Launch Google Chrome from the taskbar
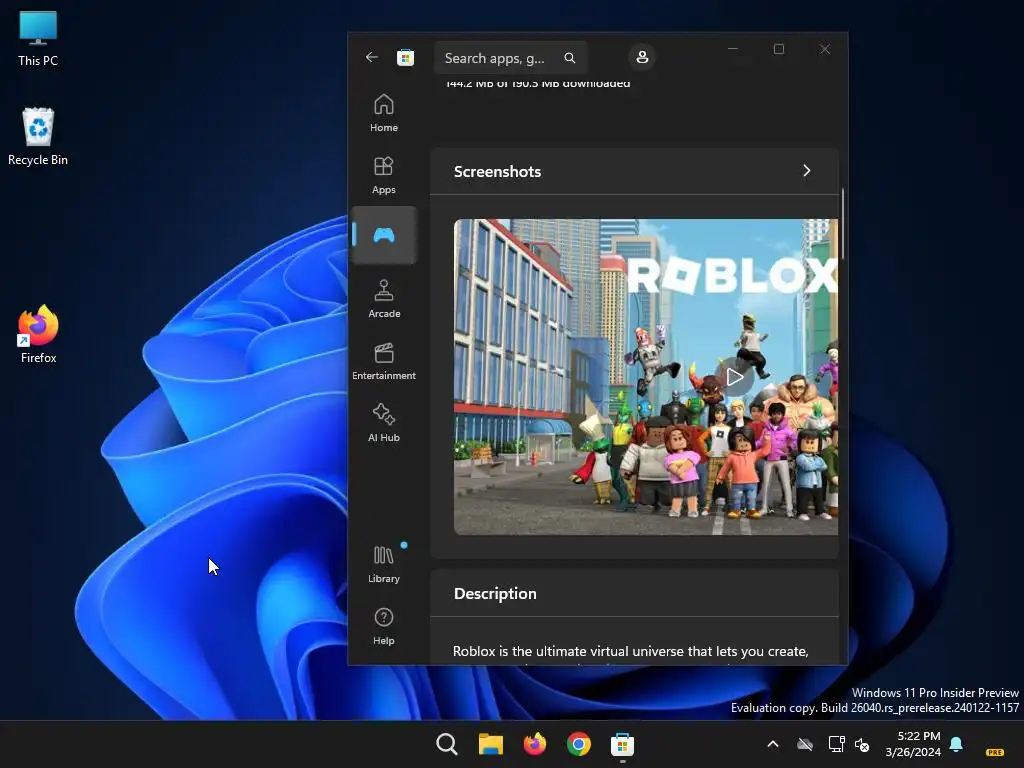Viewport: 1024px width, 768px height. click(579, 744)
